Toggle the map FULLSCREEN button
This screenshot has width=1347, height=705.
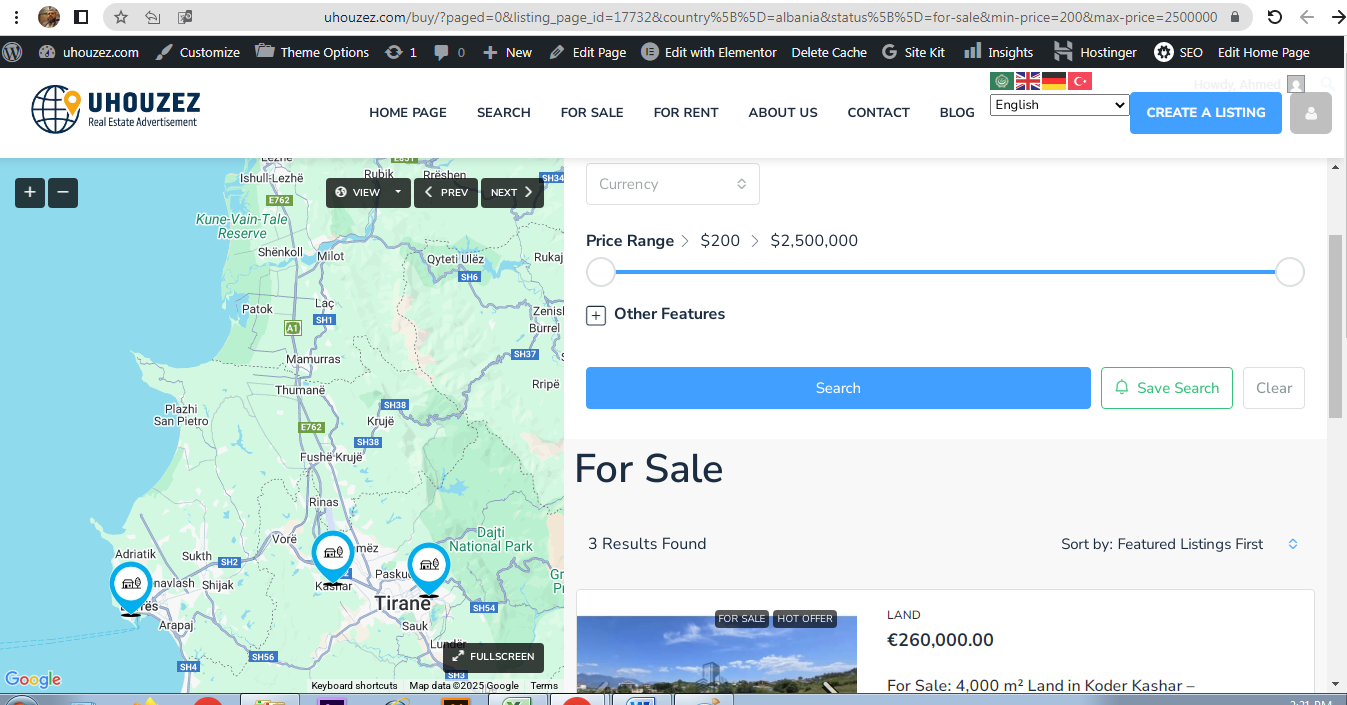(x=493, y=657)
